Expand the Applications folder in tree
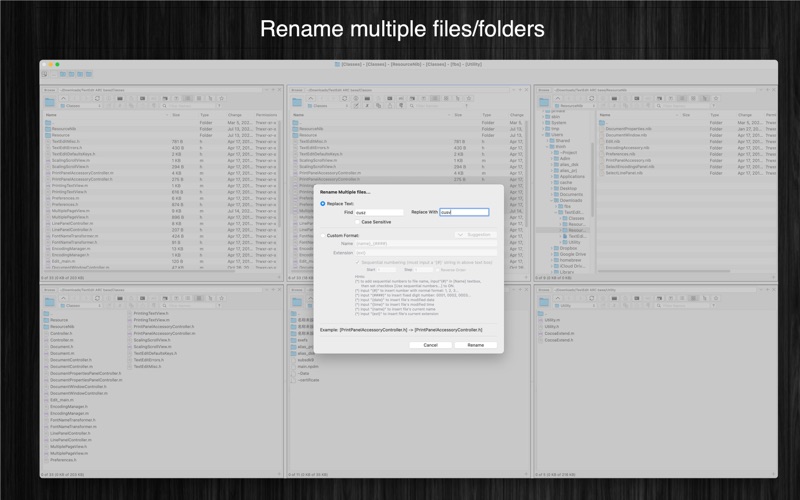The width and height of the screenshot is (800, 500). (552, 177)
